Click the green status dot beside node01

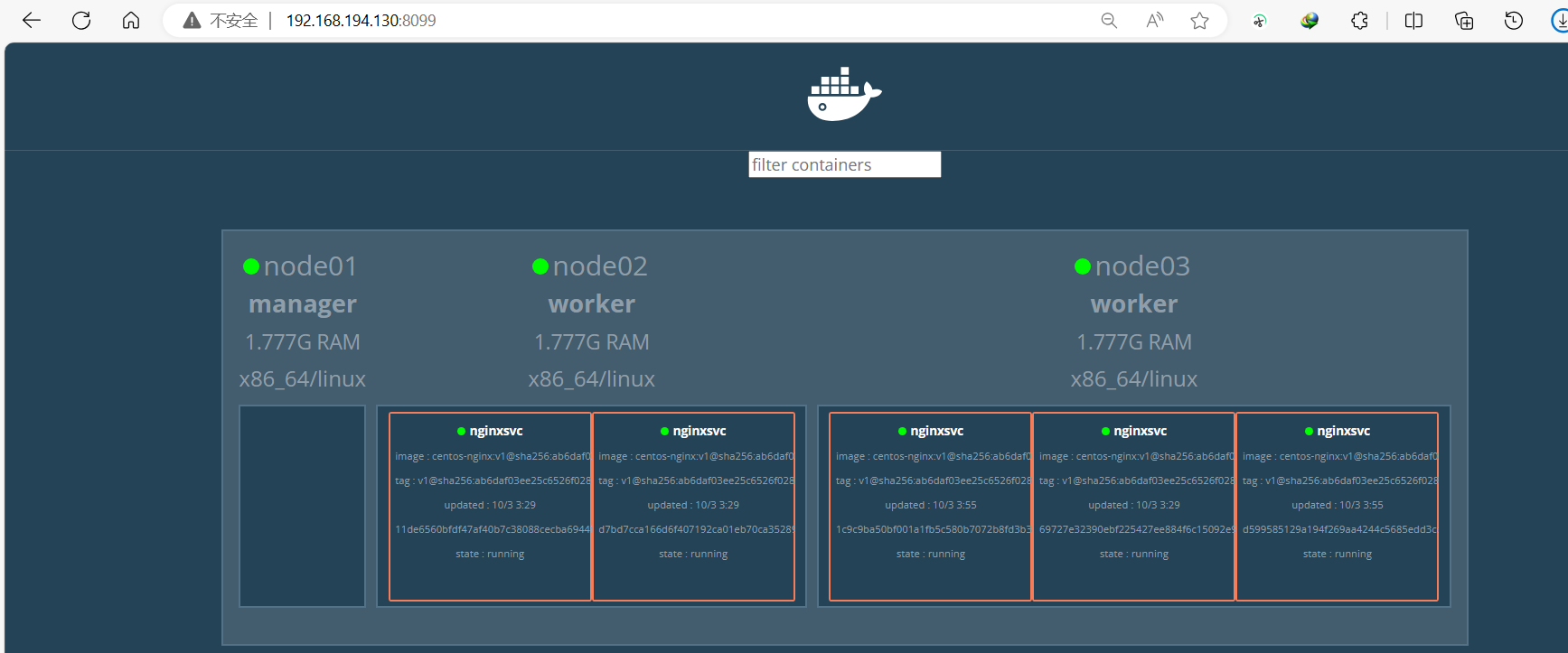251,266
